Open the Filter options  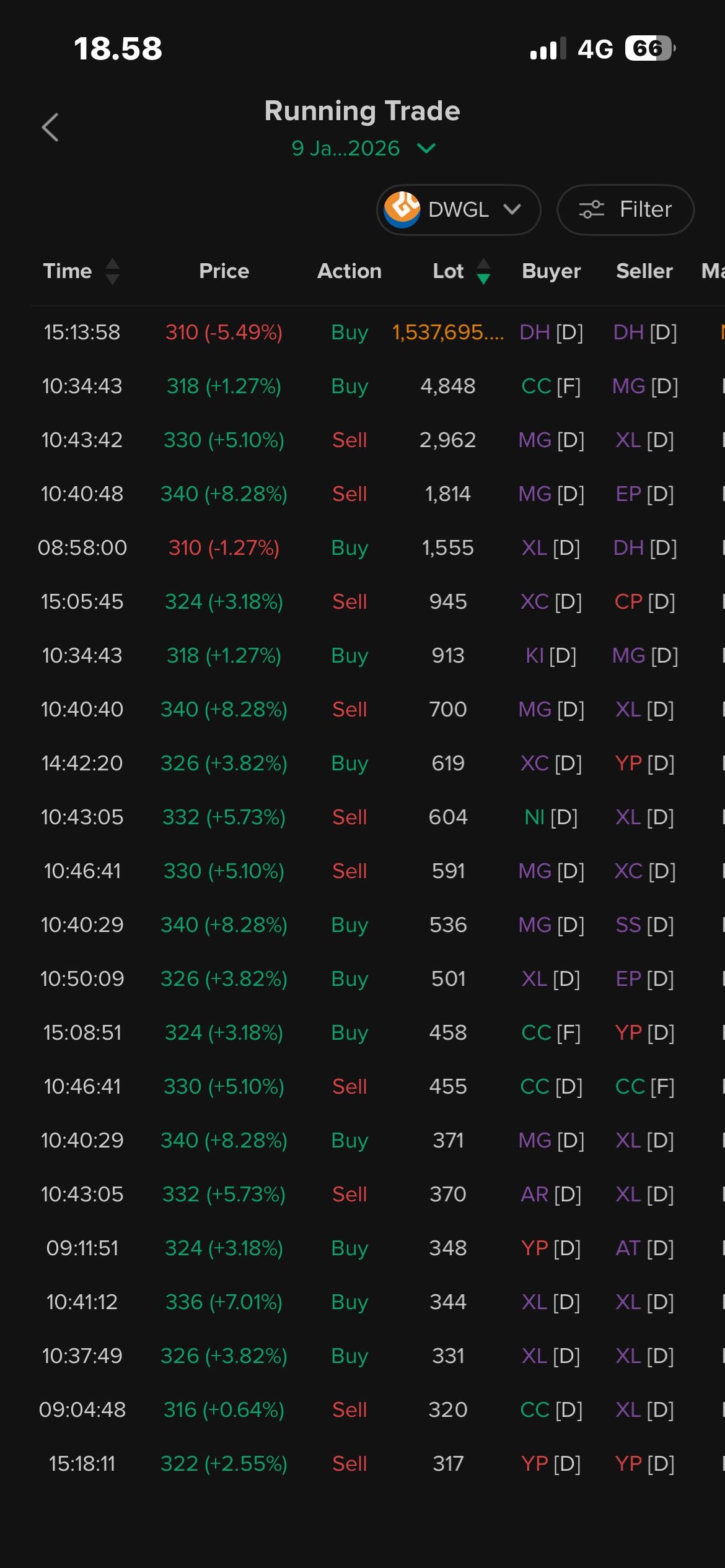[x=626, y=209]
